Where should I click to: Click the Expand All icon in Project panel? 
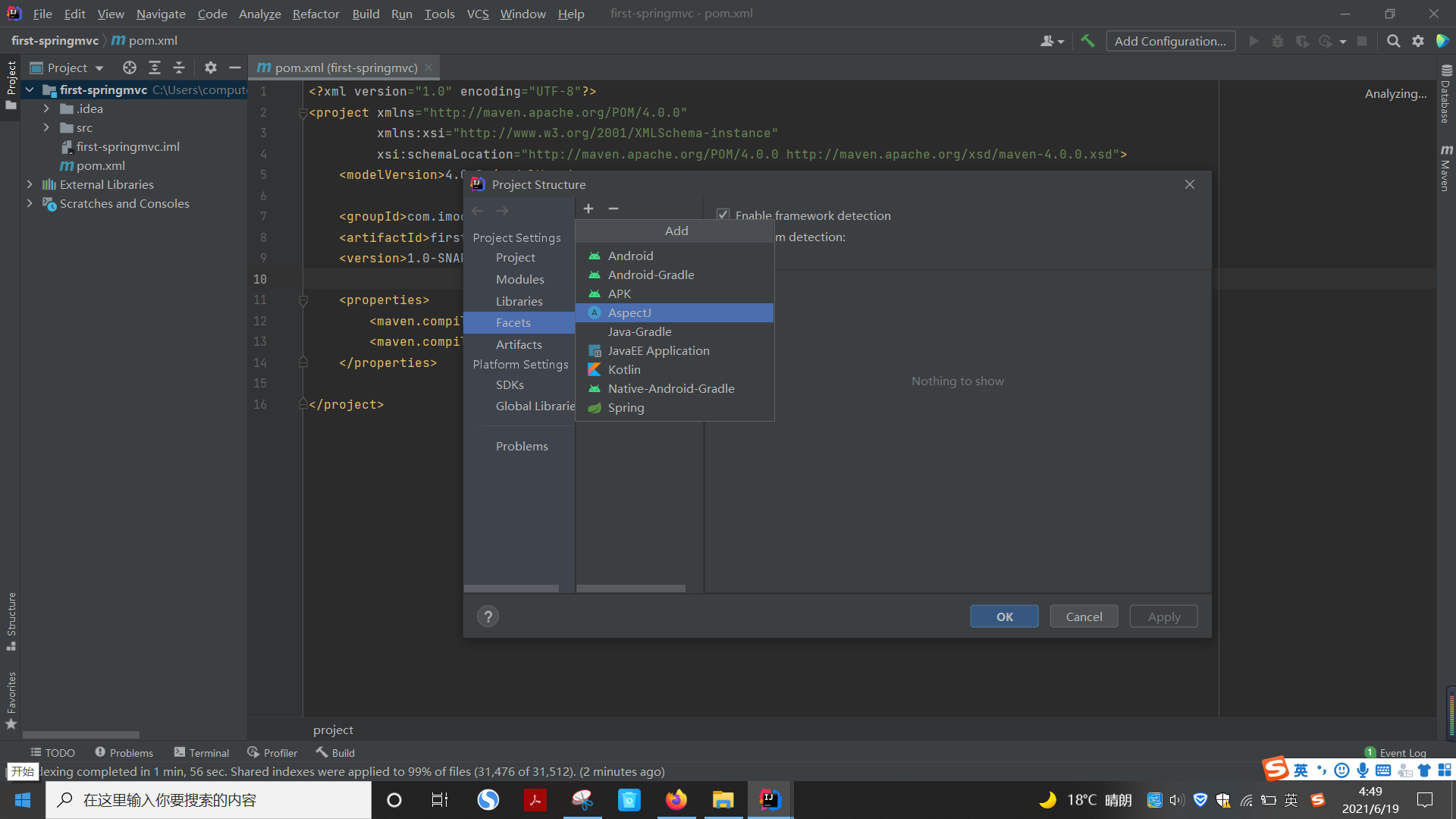coord(154,67)
